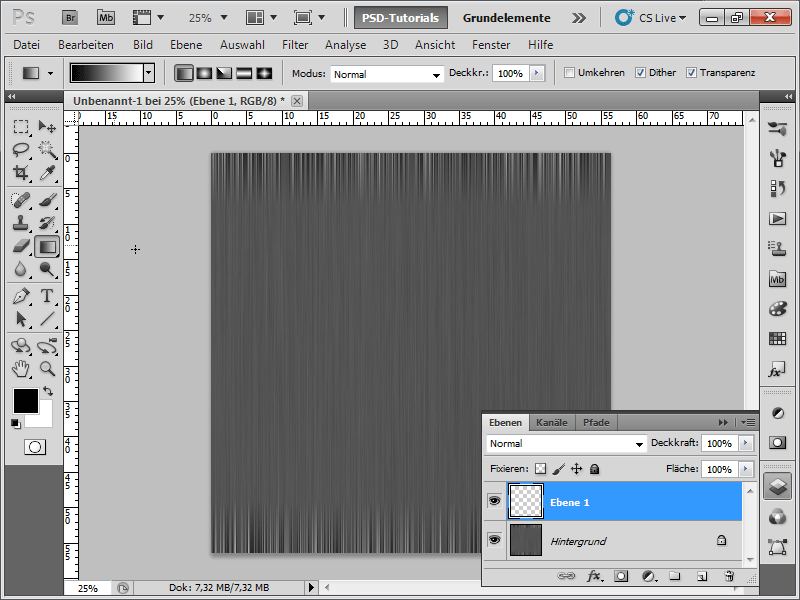The width and height of the screenshot is (800, 600).
Task: Open the Deckkraft slider arrow
Action: [x=746, y=443]
